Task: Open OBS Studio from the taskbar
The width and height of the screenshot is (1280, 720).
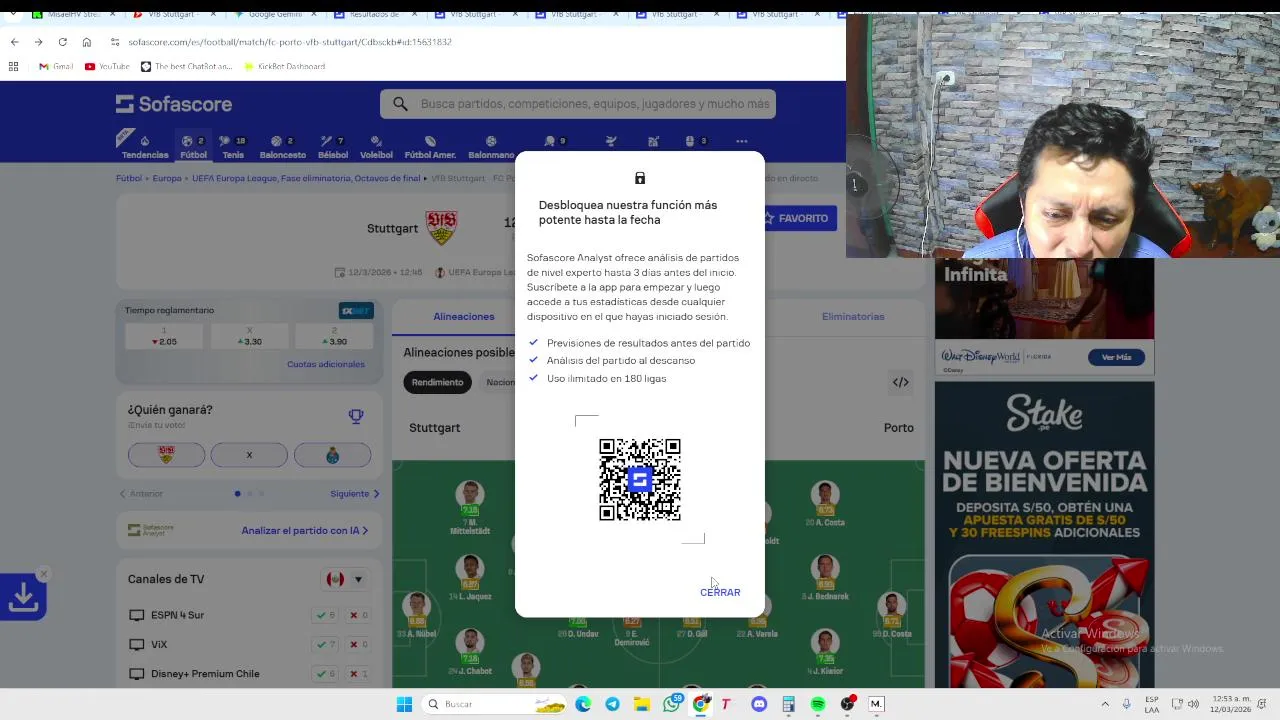Action: click(848, 704)
